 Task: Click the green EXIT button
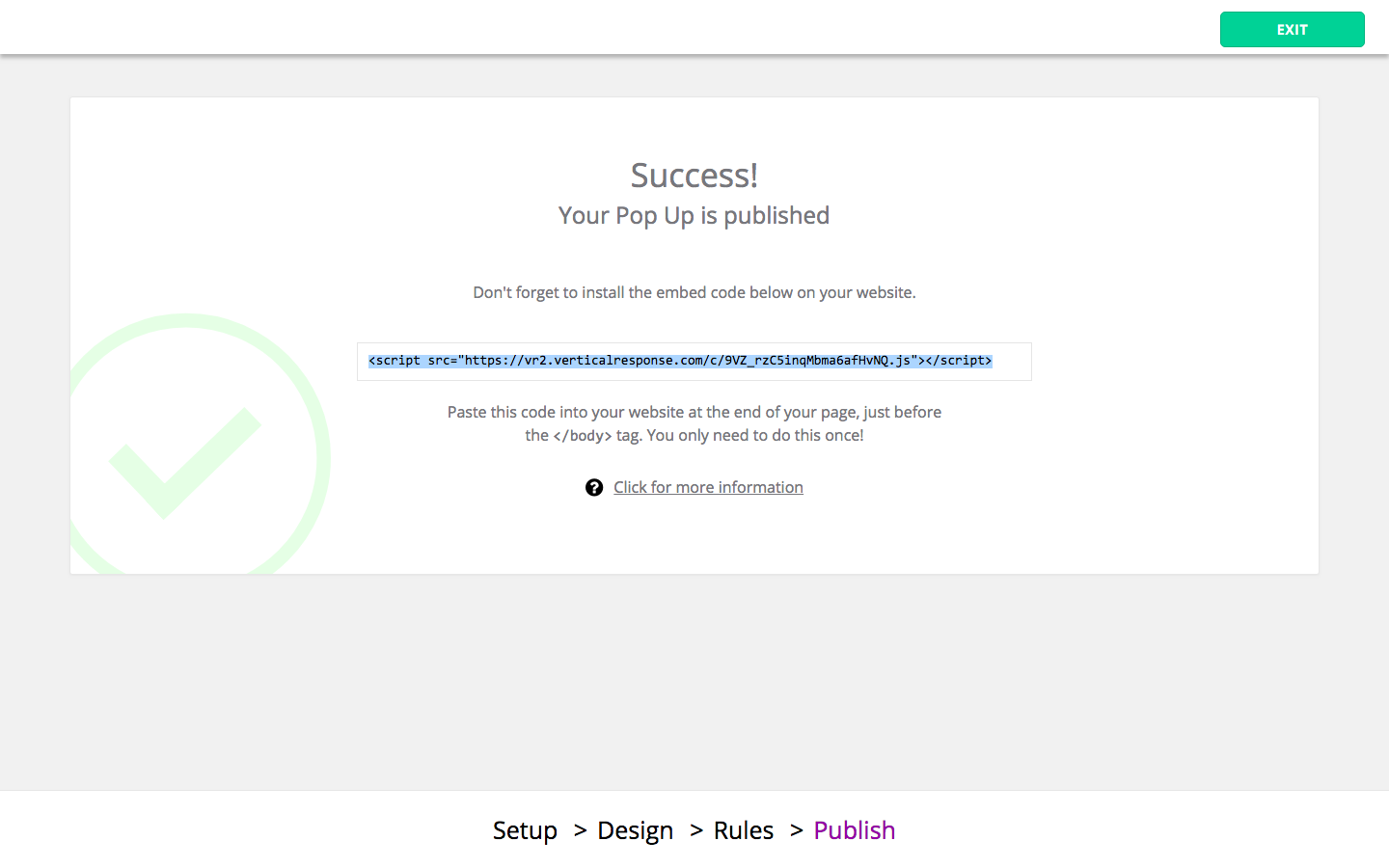pyautogui.click(x=1292, y=30)
